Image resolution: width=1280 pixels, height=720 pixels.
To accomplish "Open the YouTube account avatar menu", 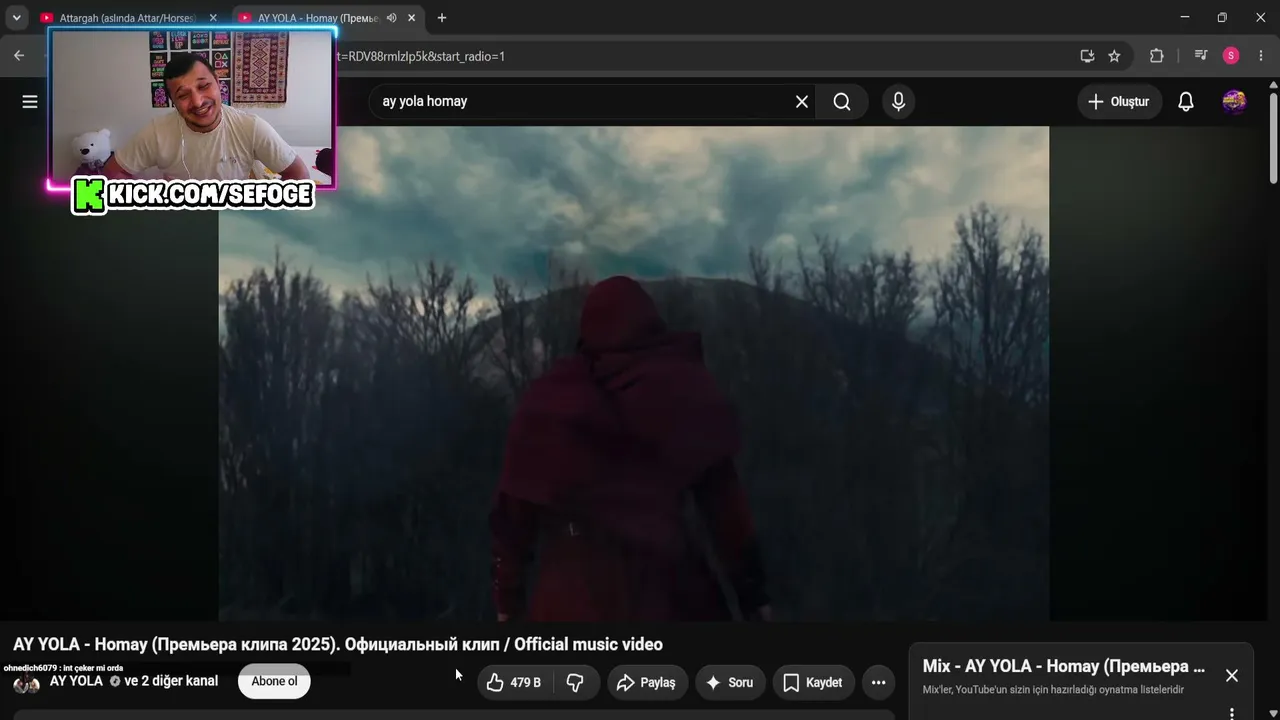I will [1234, 101].
